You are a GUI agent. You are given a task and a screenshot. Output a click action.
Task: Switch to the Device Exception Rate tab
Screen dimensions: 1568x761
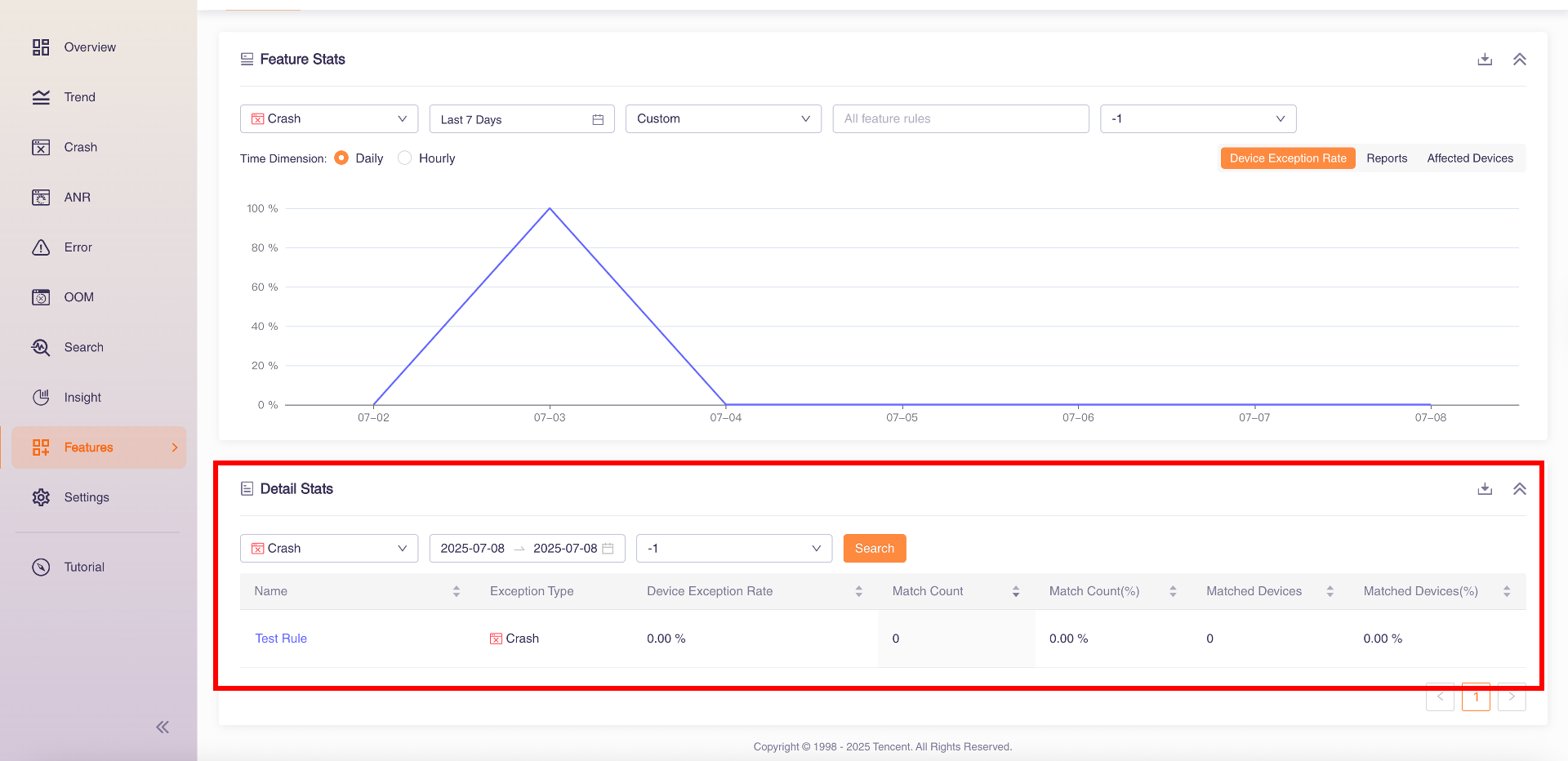(x=1288, y=158)
